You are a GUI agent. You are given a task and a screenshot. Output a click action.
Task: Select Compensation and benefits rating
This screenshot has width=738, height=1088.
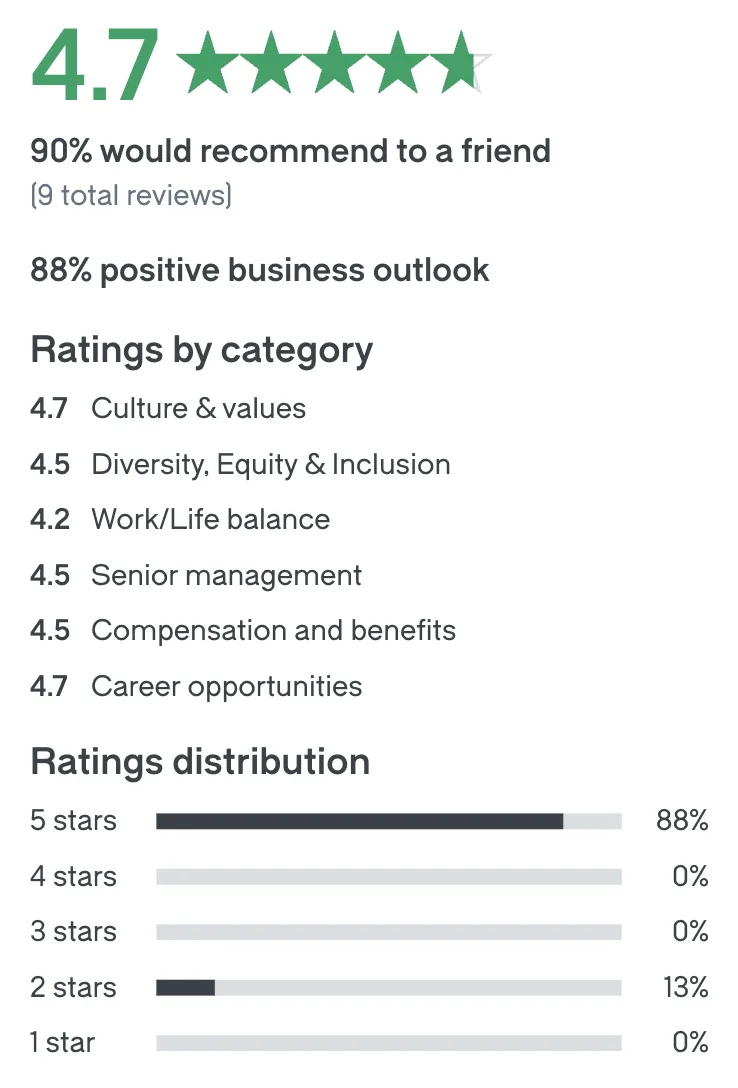coord(243,630)
